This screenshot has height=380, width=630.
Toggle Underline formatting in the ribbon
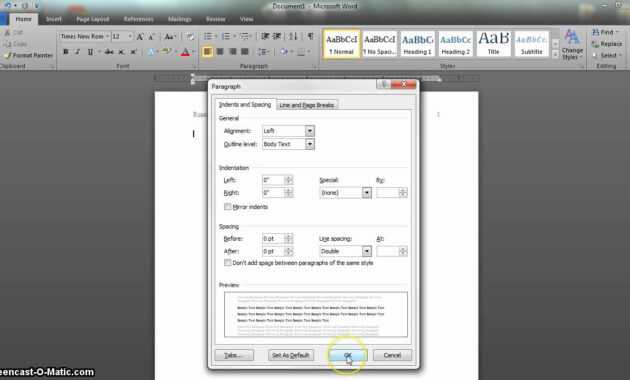[x=90, y=52]
